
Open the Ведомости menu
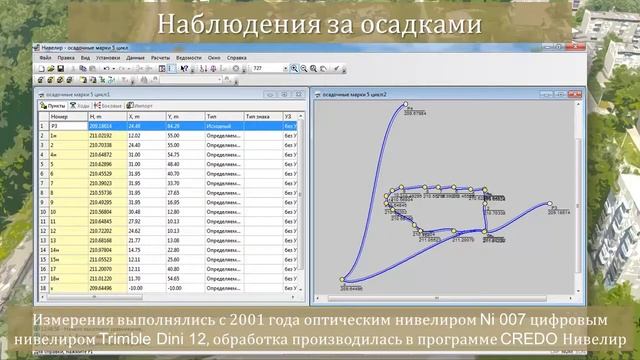[x=189, y=58]
